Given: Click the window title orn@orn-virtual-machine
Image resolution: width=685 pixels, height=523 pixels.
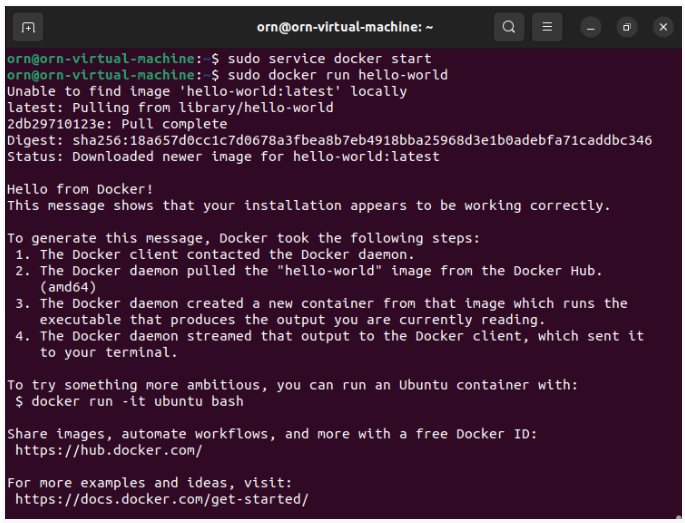Looking at the screenshot, I should pyautogui.click(x=345, y=27).
